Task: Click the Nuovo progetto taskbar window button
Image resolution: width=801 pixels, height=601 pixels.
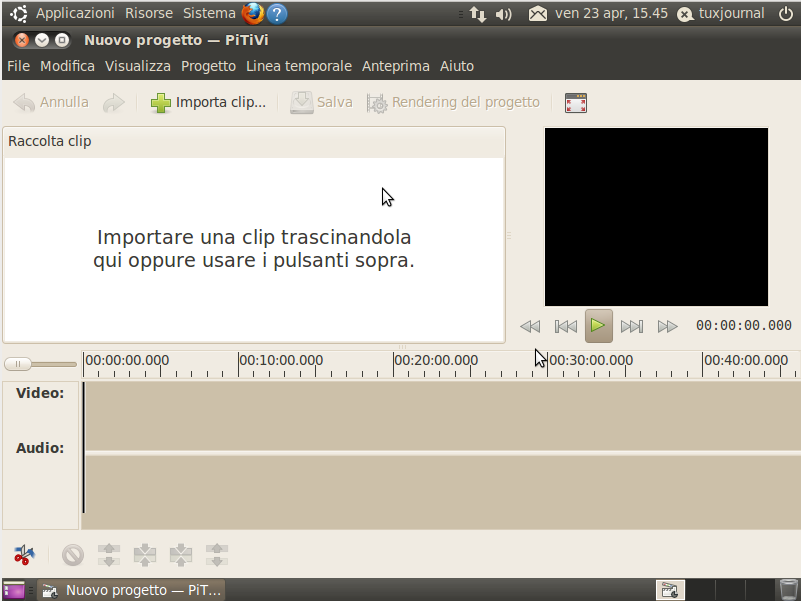Action: click(x=132, y=590)
